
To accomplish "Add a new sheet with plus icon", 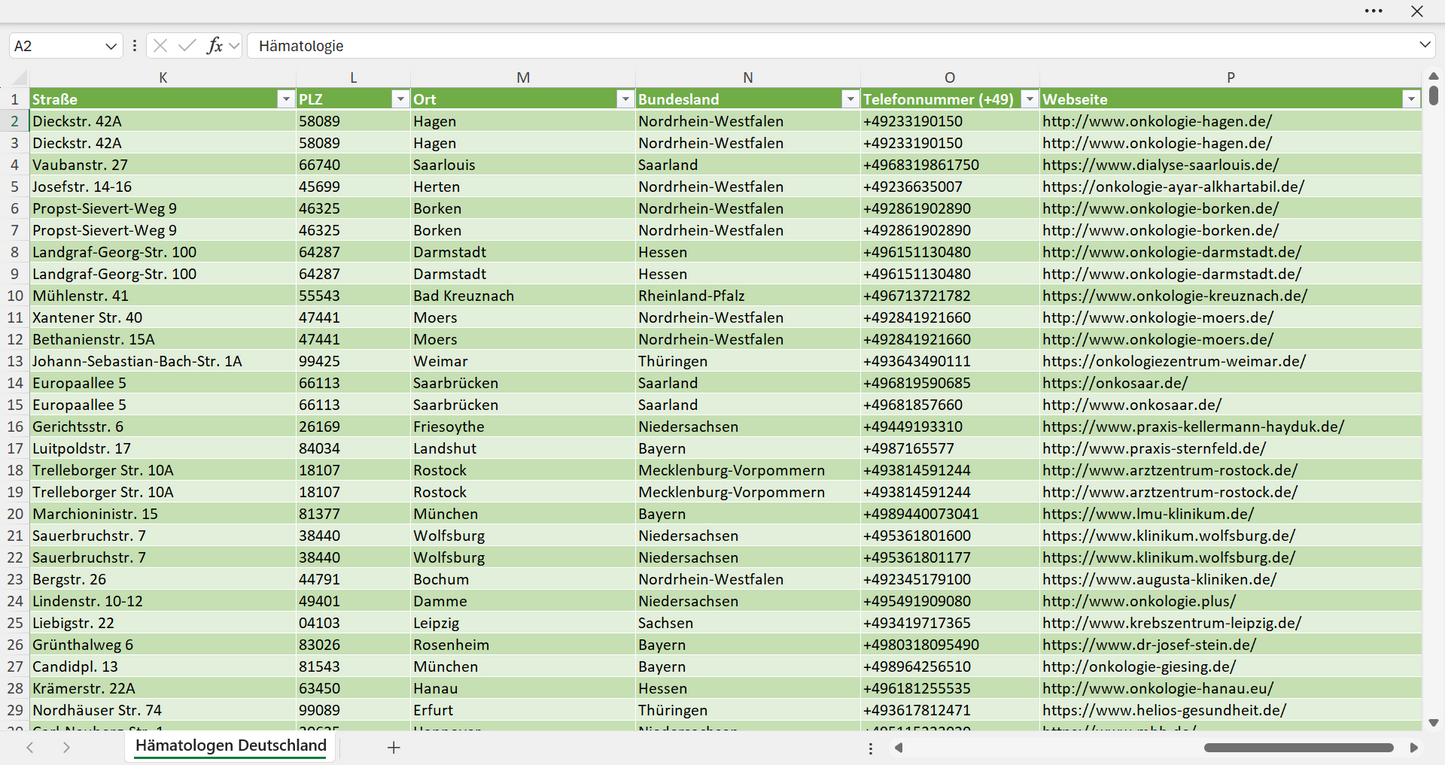I will pyautogui.click(x=394, y=747).
